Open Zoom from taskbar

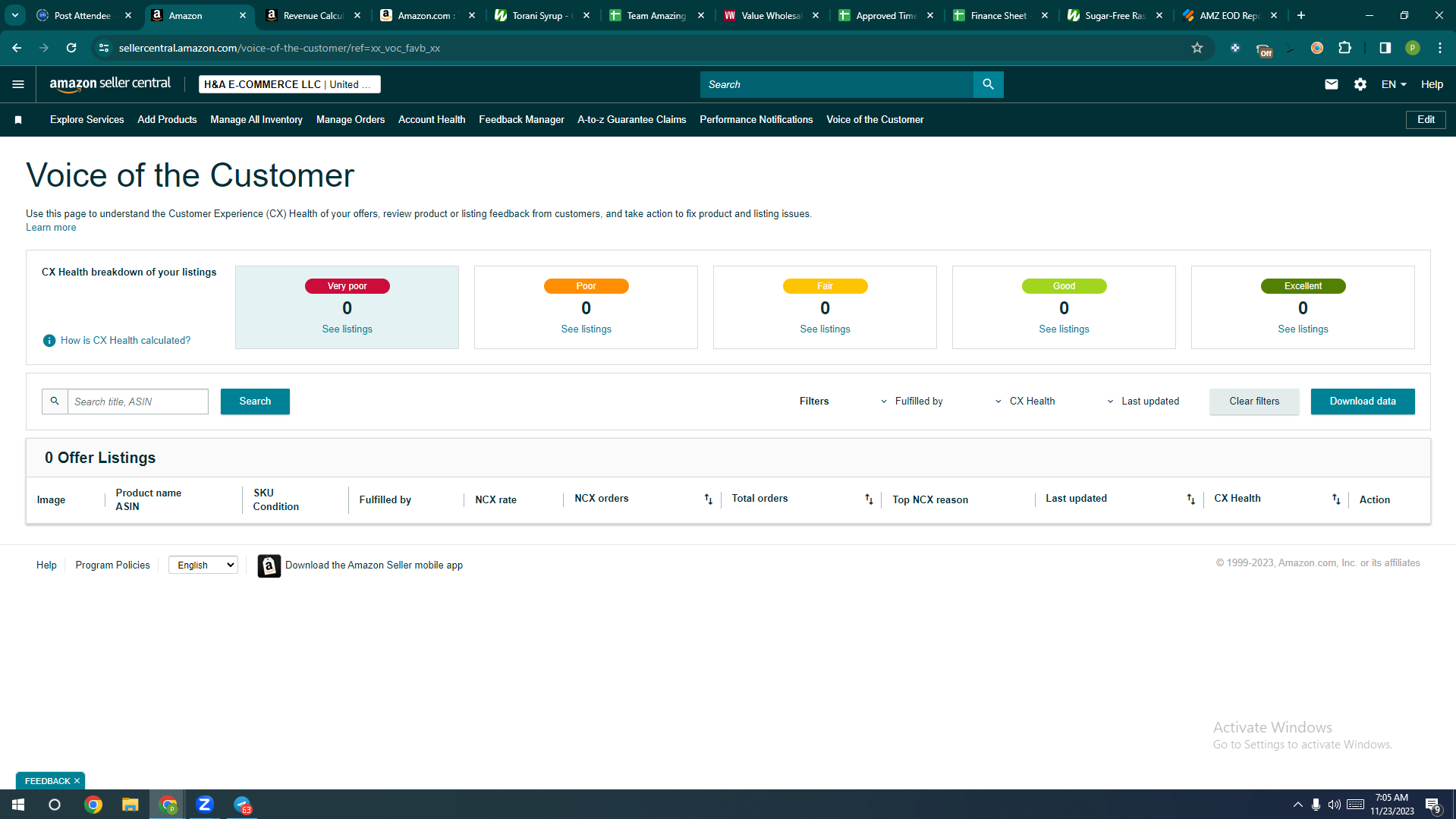click(205, 805)
